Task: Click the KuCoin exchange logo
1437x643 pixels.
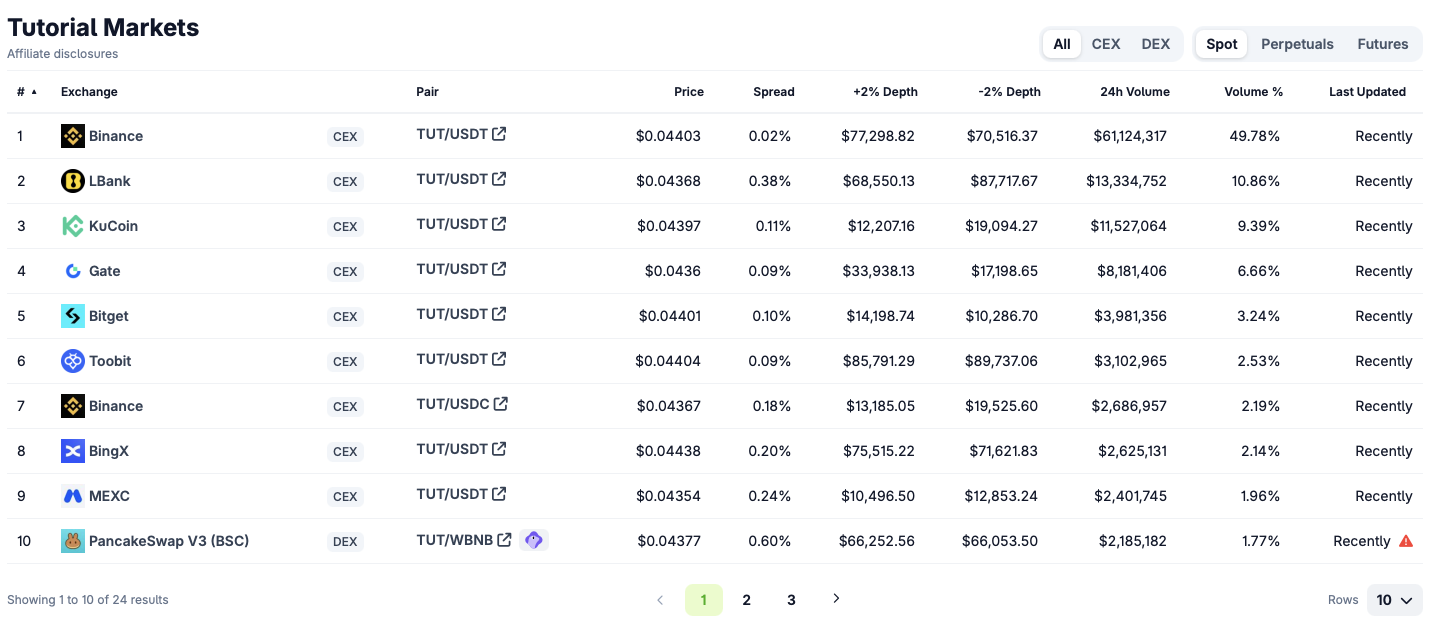Action: [73, 226]
